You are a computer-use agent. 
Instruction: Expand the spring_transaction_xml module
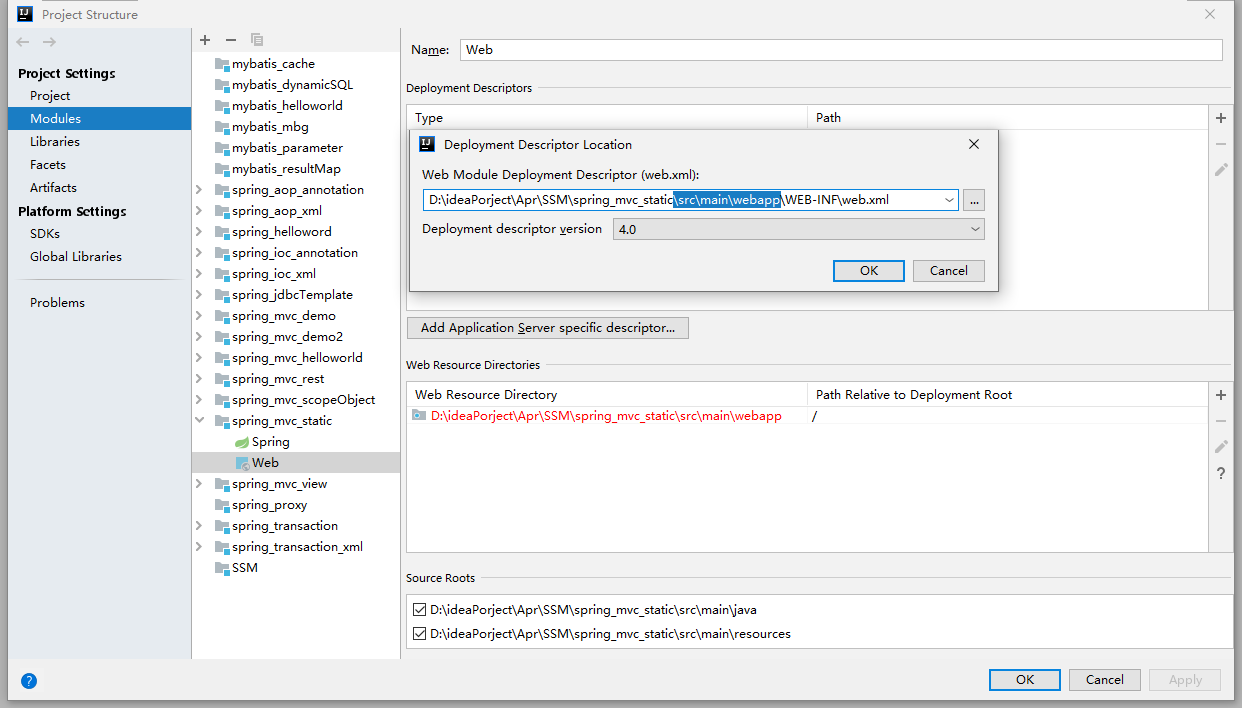coord(199,547)
